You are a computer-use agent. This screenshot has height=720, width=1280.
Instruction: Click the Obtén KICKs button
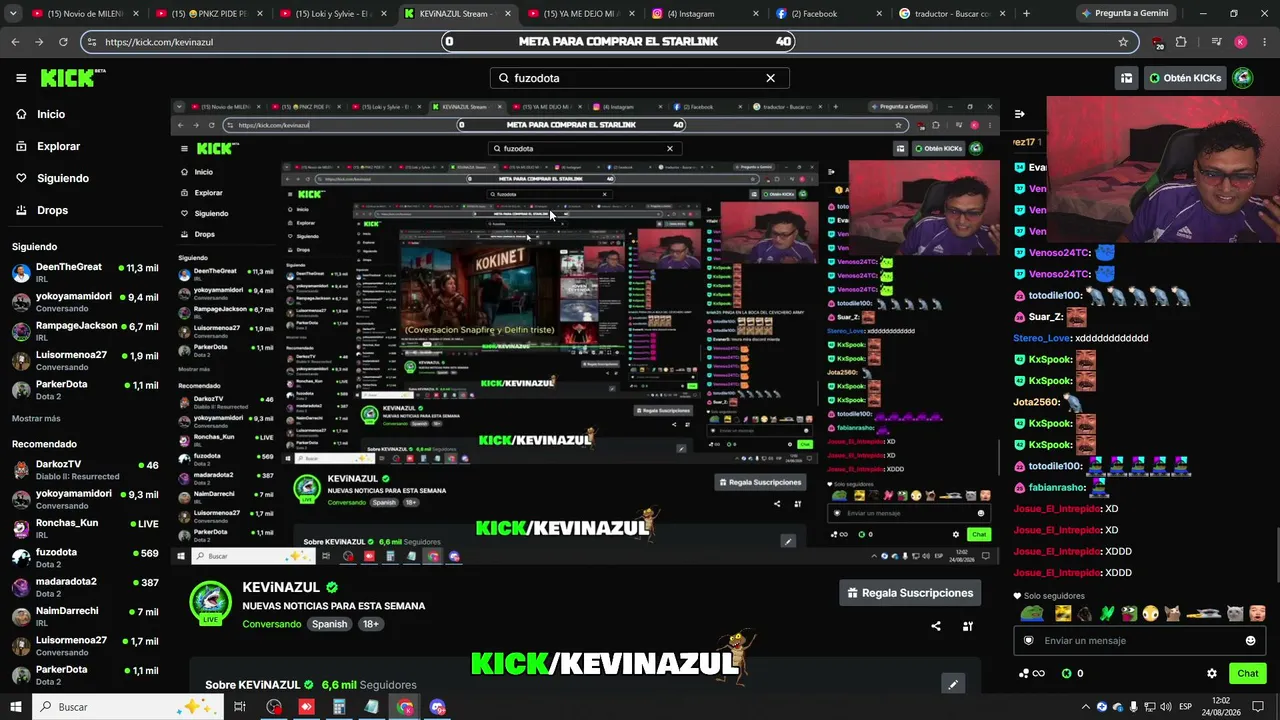coord(1185,78)
